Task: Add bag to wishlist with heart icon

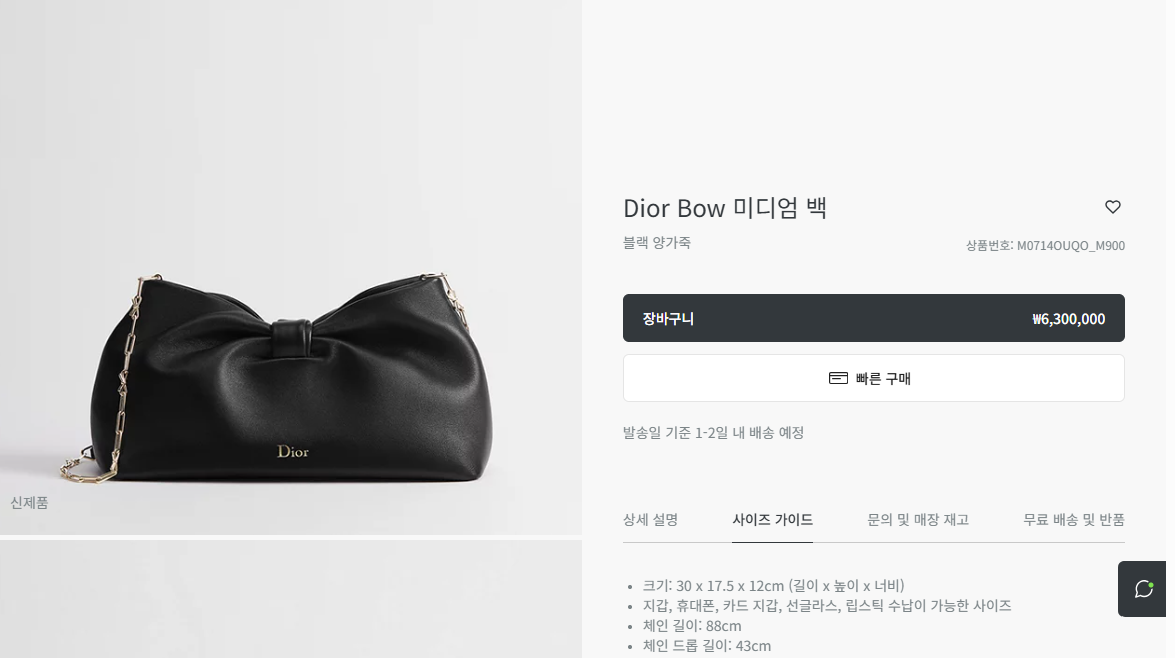Action: click(1112, 207)
